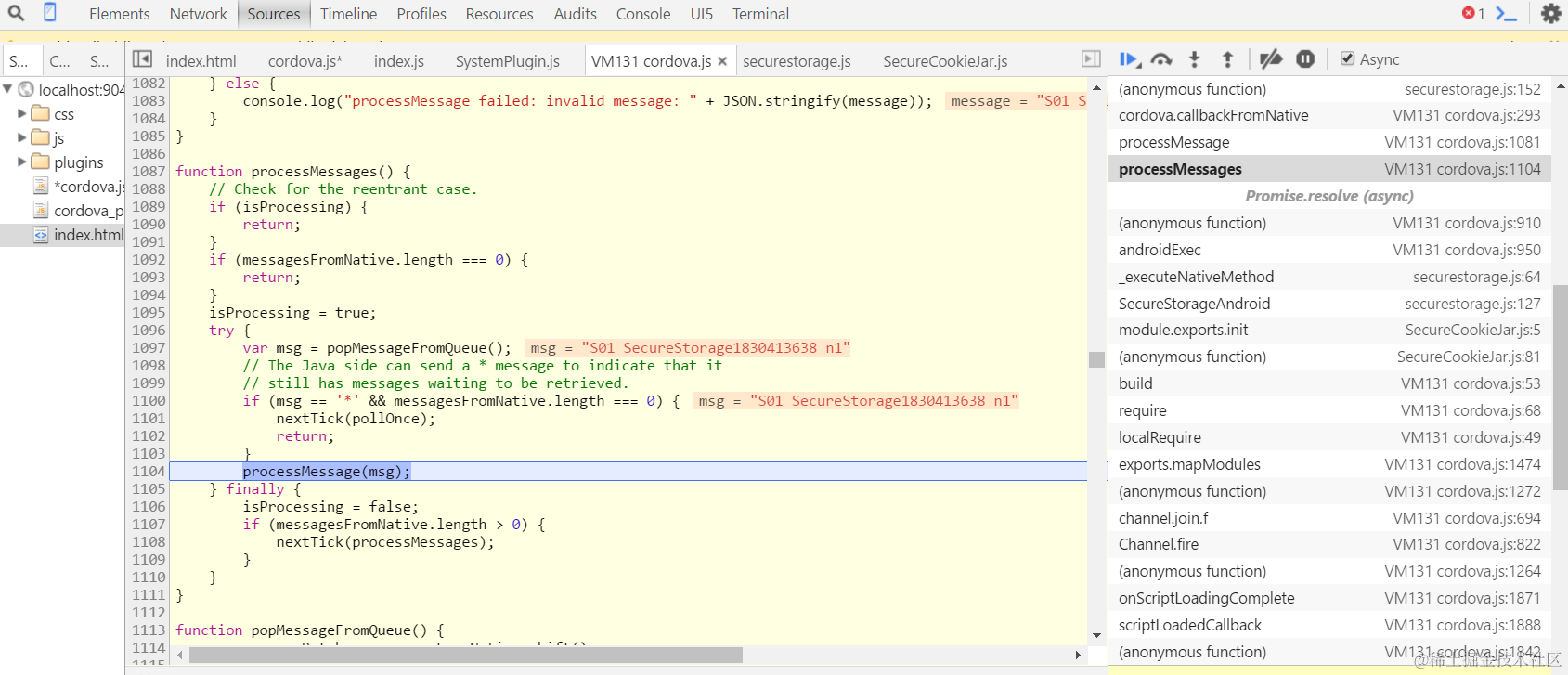1568x675 pixels.
Task: Deactivate all breakpoints
Action: [1271, 59]
